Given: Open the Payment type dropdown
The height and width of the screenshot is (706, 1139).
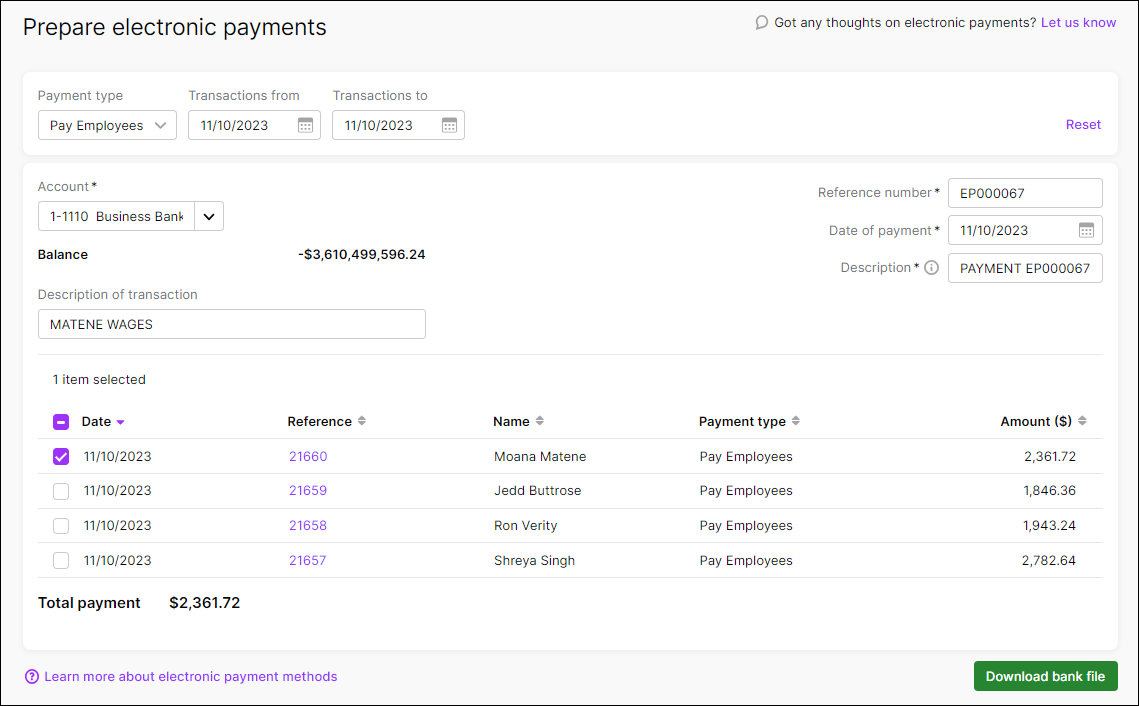Looking at the screenshot, I should pyautogui.click(x=107, y=125).
